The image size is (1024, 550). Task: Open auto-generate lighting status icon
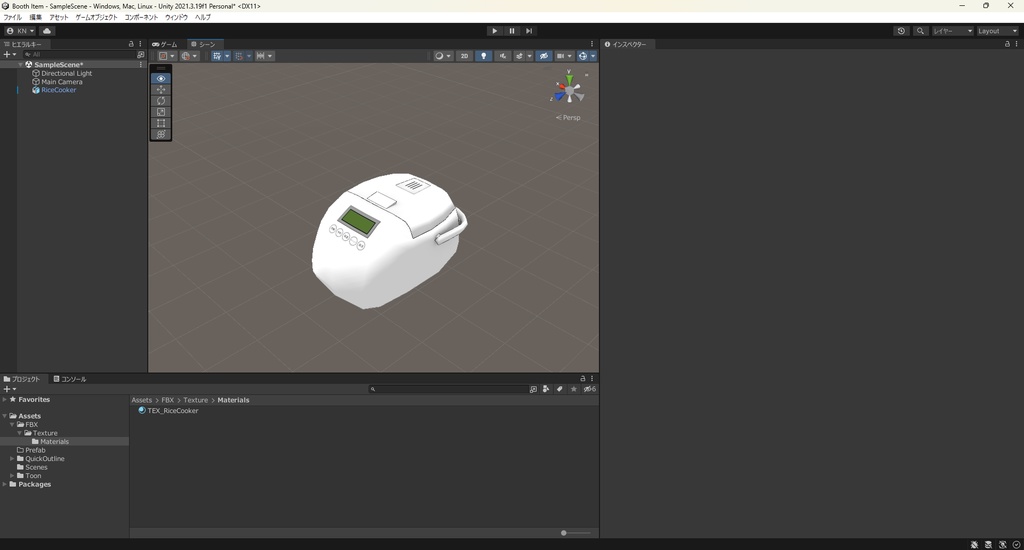(1002, 544)
